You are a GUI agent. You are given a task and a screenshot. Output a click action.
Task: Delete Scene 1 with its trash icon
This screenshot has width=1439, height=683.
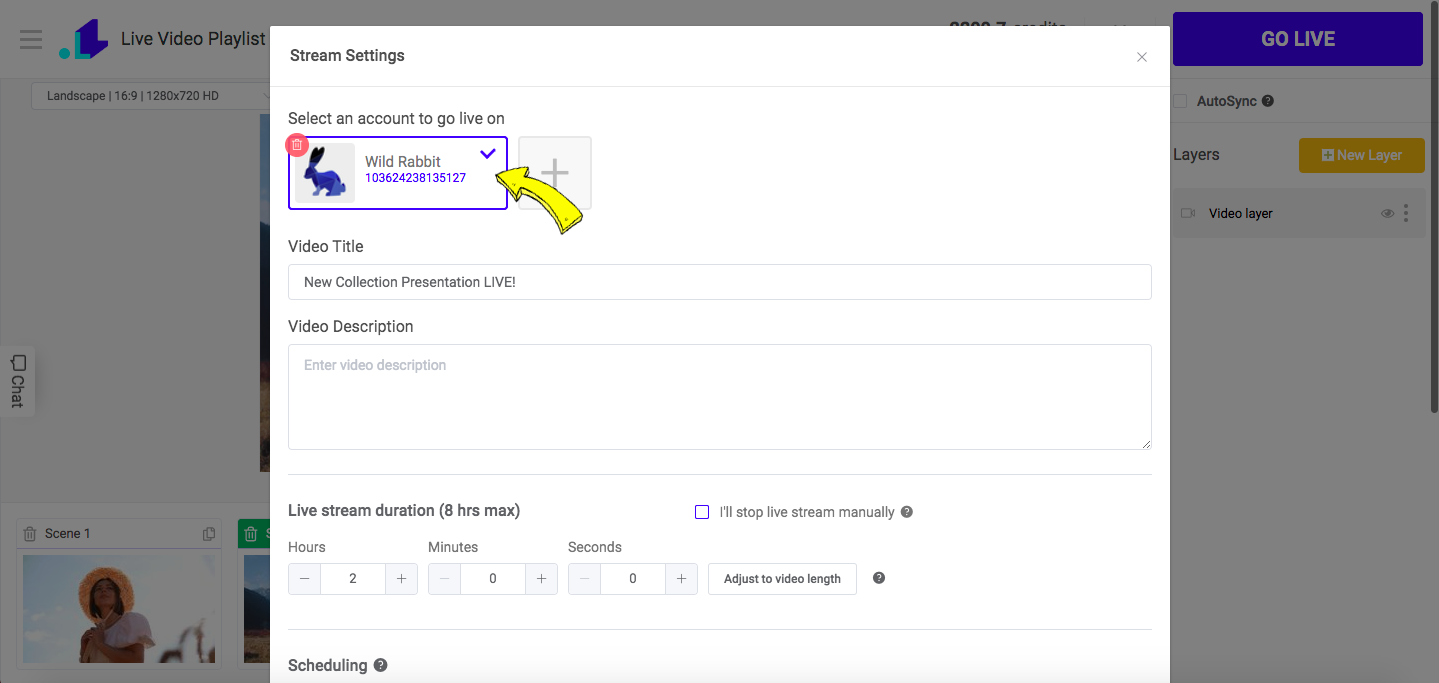[30, 534]
